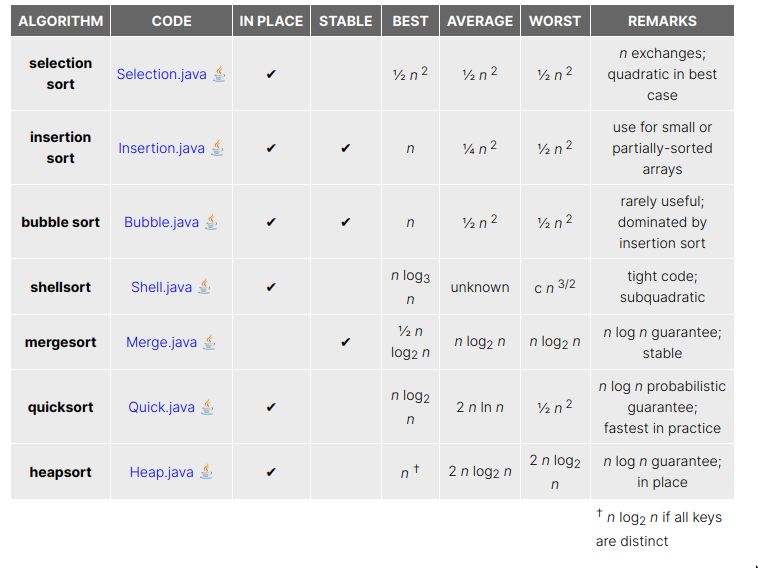Click the Java cup icon beside Insertion.java

217,148
